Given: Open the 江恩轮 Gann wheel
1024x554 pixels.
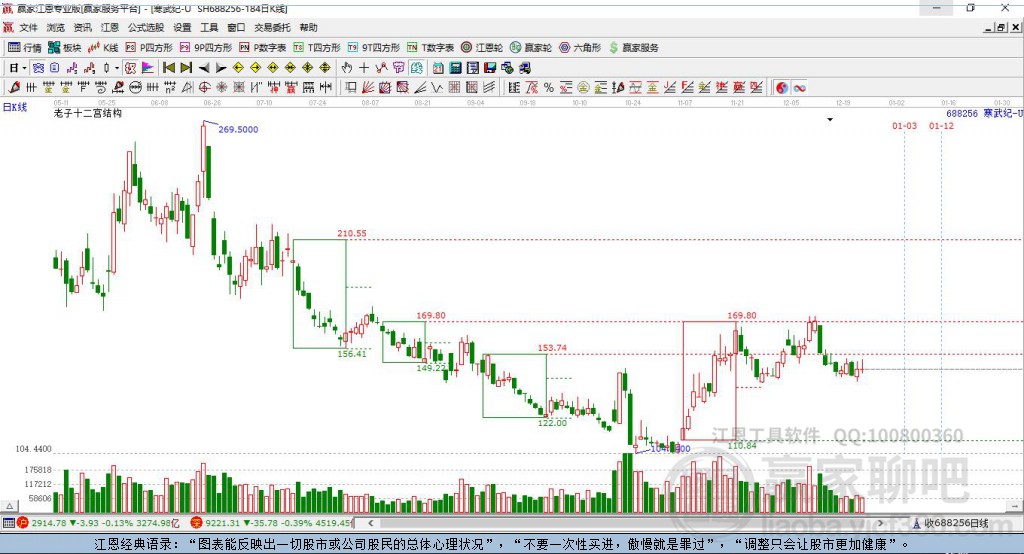Looking at the screenshot, I should pos(481,48).
